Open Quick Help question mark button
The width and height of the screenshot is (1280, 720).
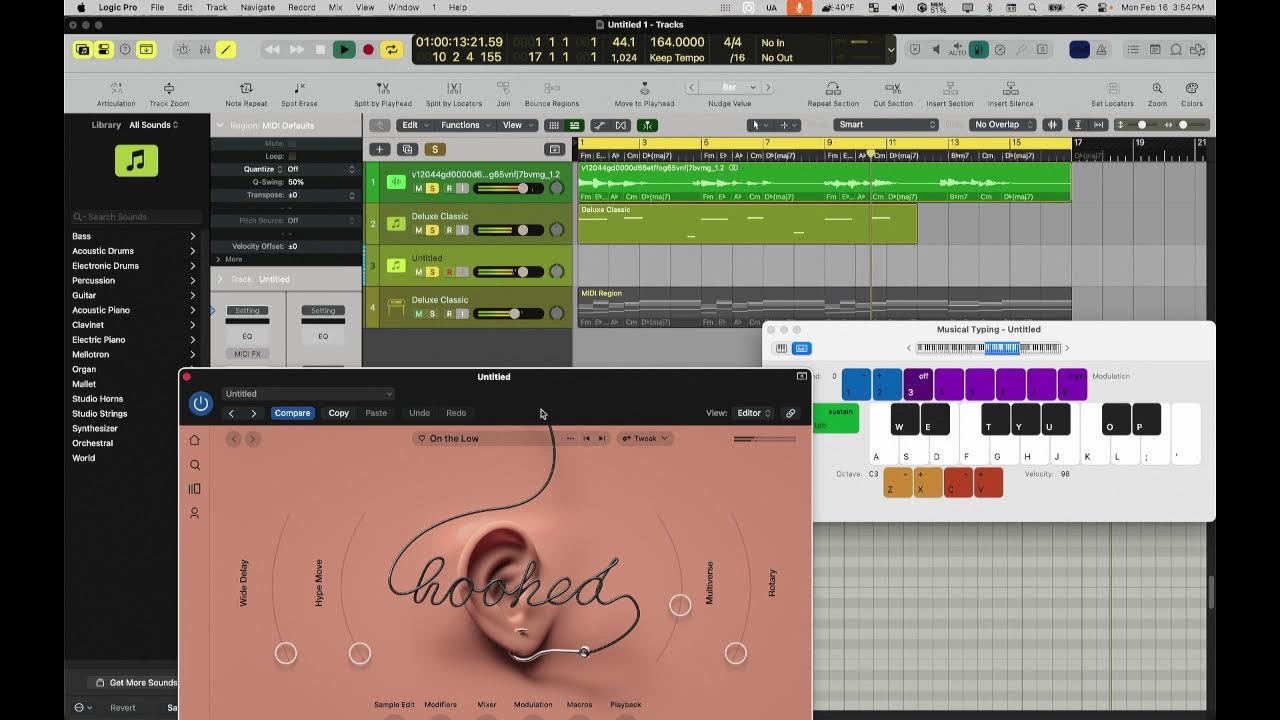(x=125, y=49)
